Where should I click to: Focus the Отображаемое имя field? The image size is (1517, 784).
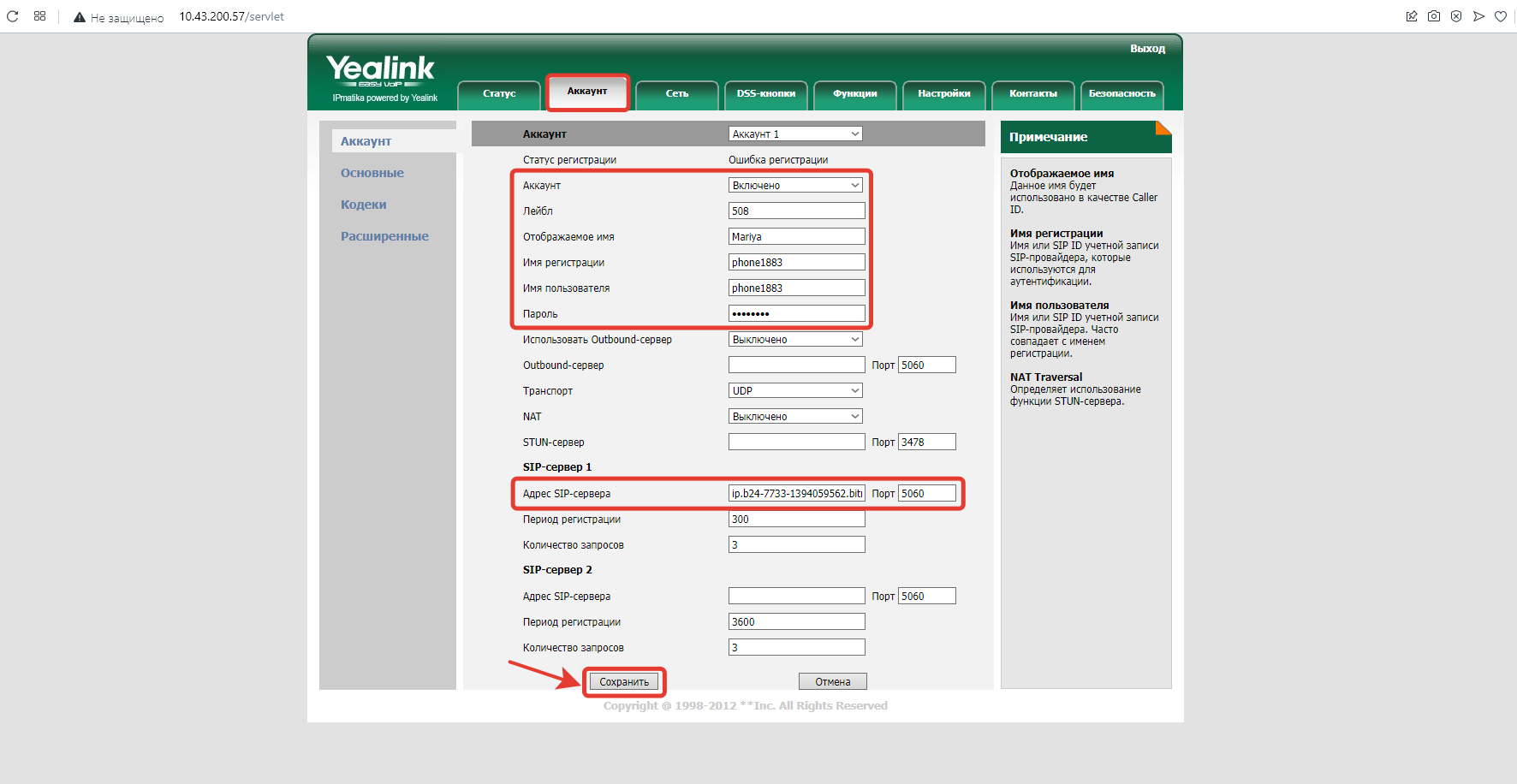tap(797, 236)
